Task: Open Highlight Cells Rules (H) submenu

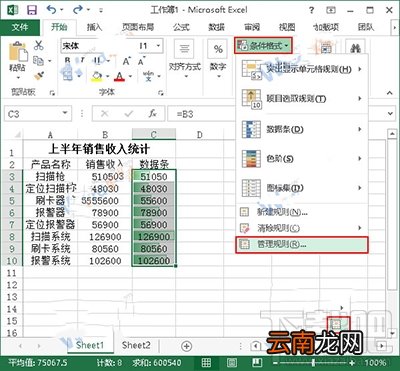Action: (302, 69)
